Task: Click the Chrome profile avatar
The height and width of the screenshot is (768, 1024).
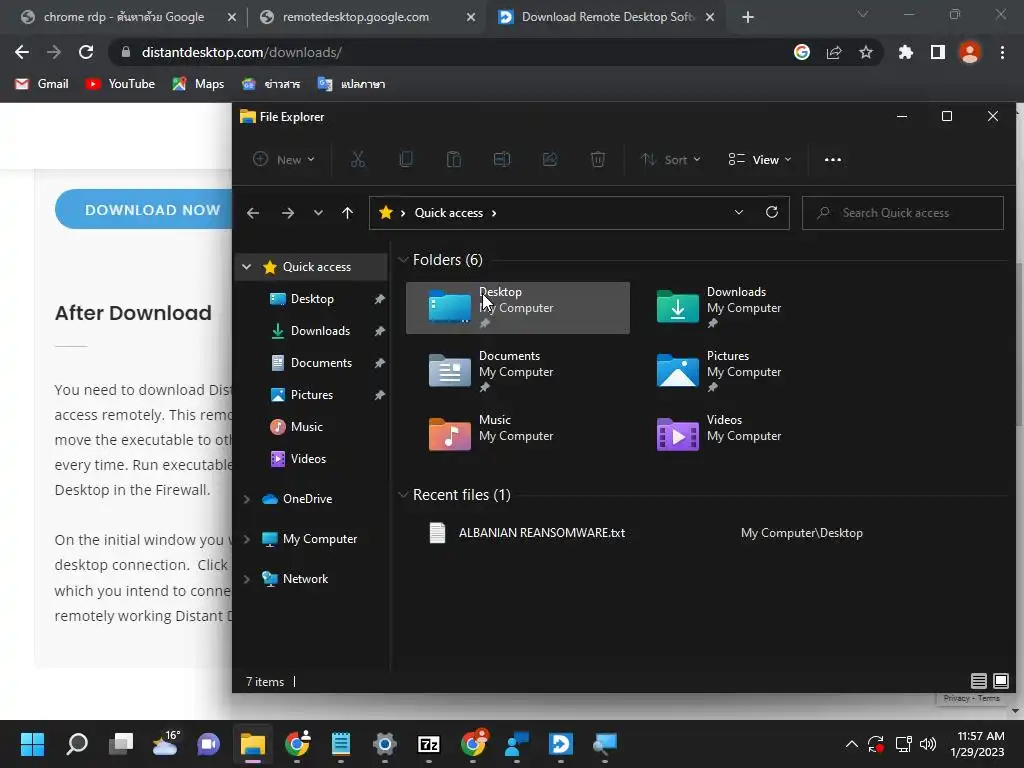Action: pyautogui.click(x=970, y=52)
